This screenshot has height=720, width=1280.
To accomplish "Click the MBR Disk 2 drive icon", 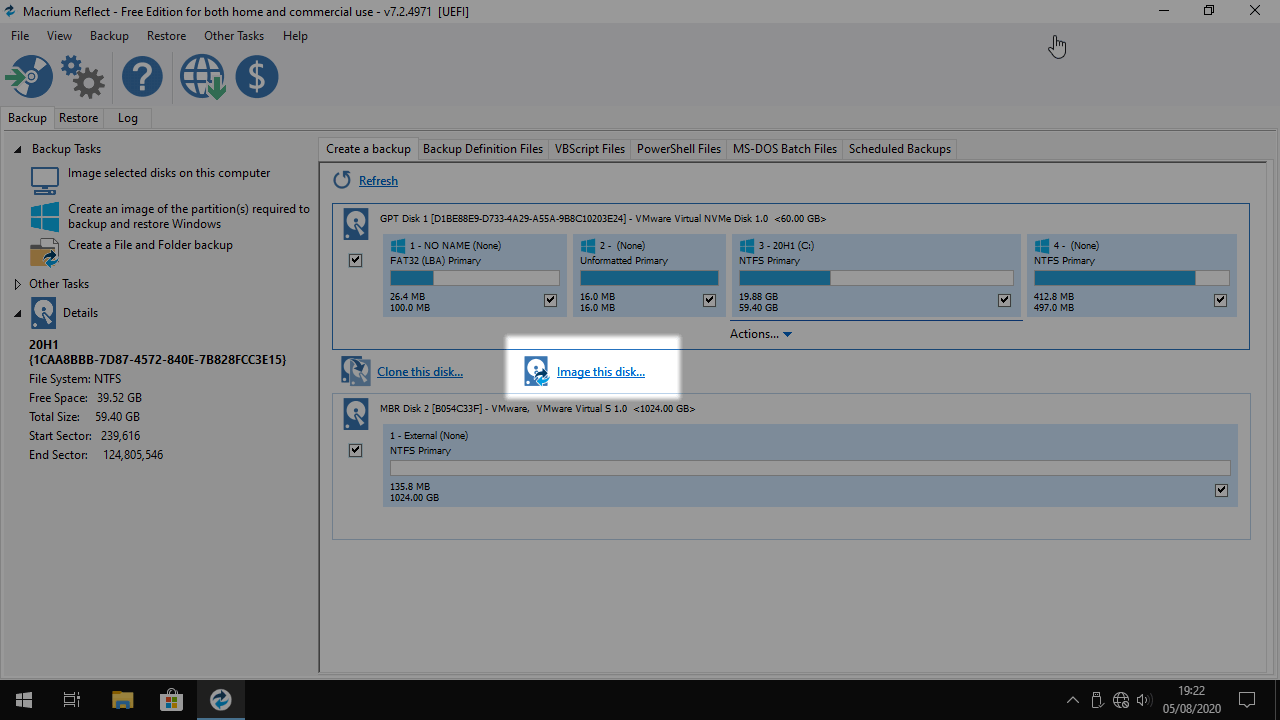I will (x=355, y=413).
